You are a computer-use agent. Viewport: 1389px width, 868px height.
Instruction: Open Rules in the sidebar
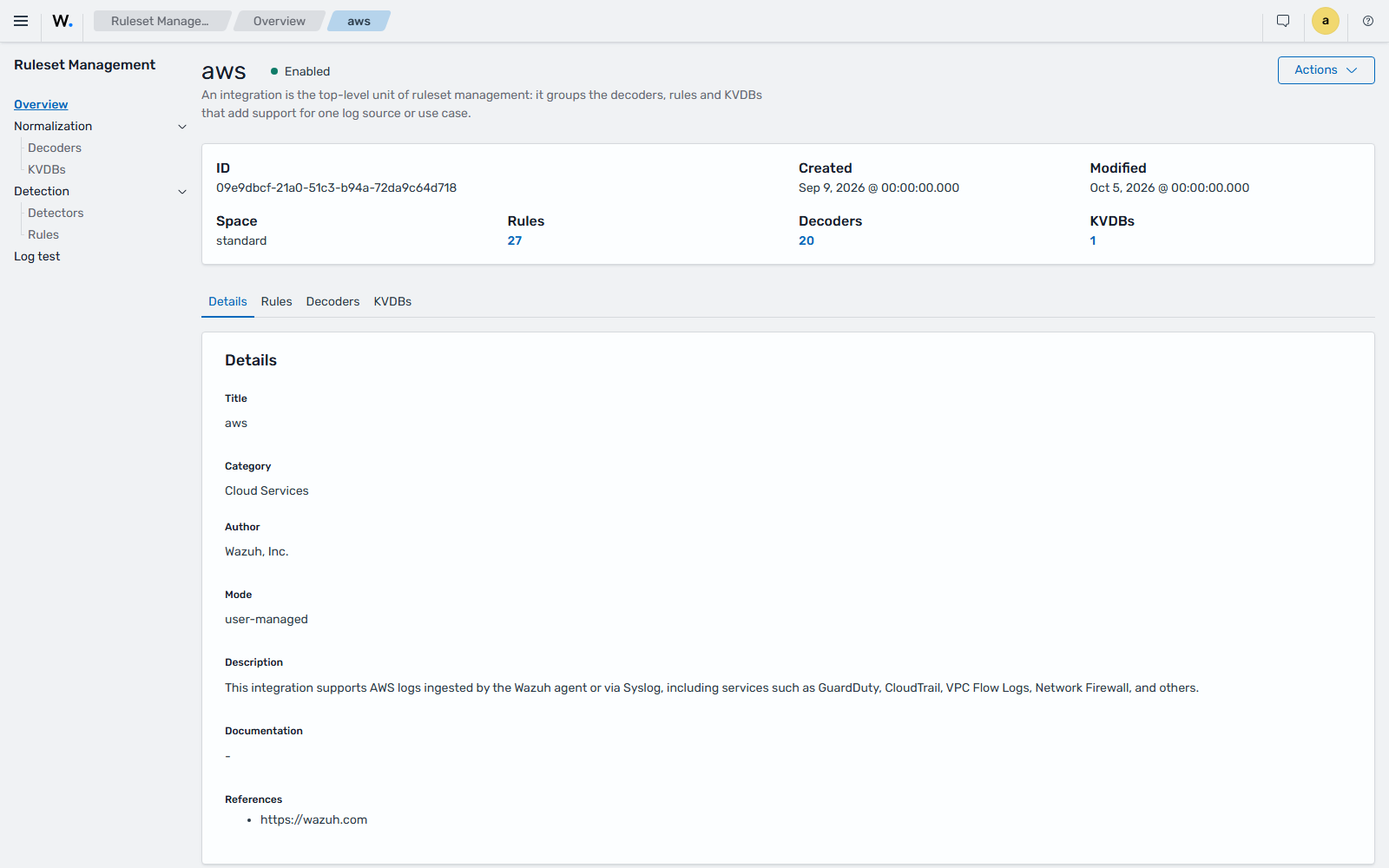(43, 234)
